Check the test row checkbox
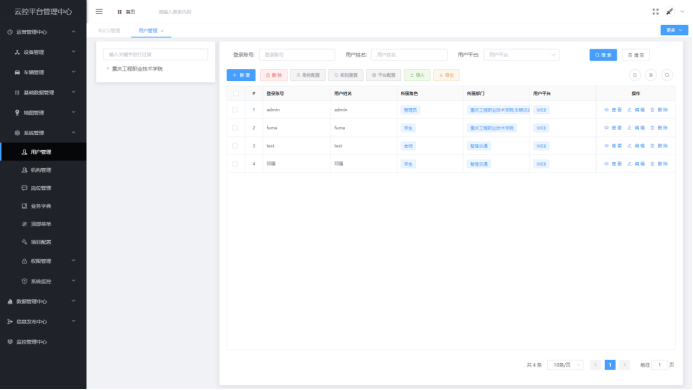 pyautogui.click(x=235, y=146)
